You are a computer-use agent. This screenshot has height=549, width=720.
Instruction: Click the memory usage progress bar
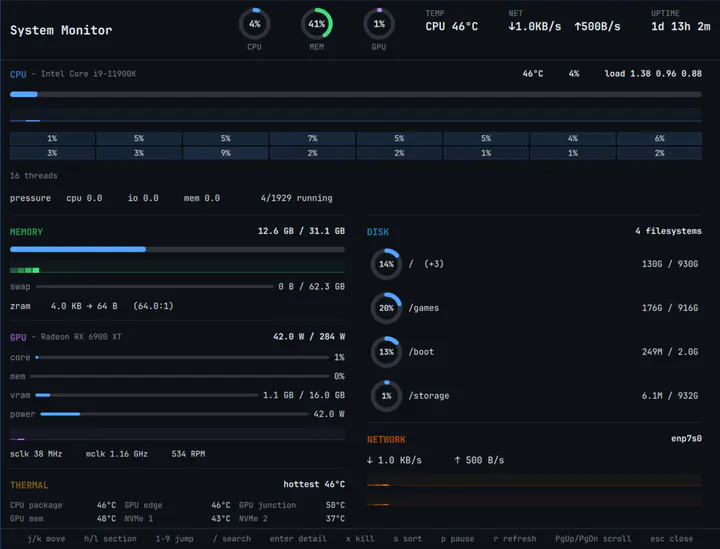tap(177, 249)
